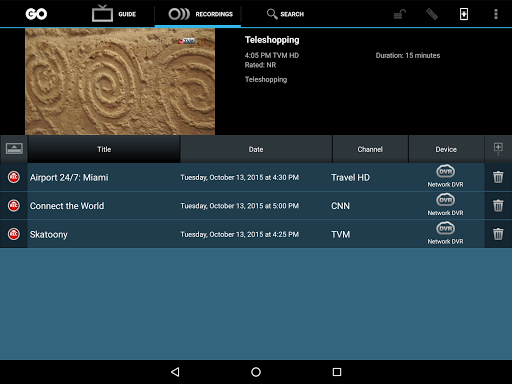Sort recordings by Title column
The height and width of the screenshot is (384, 512).
pyautogui.click(x=104, y=149)
